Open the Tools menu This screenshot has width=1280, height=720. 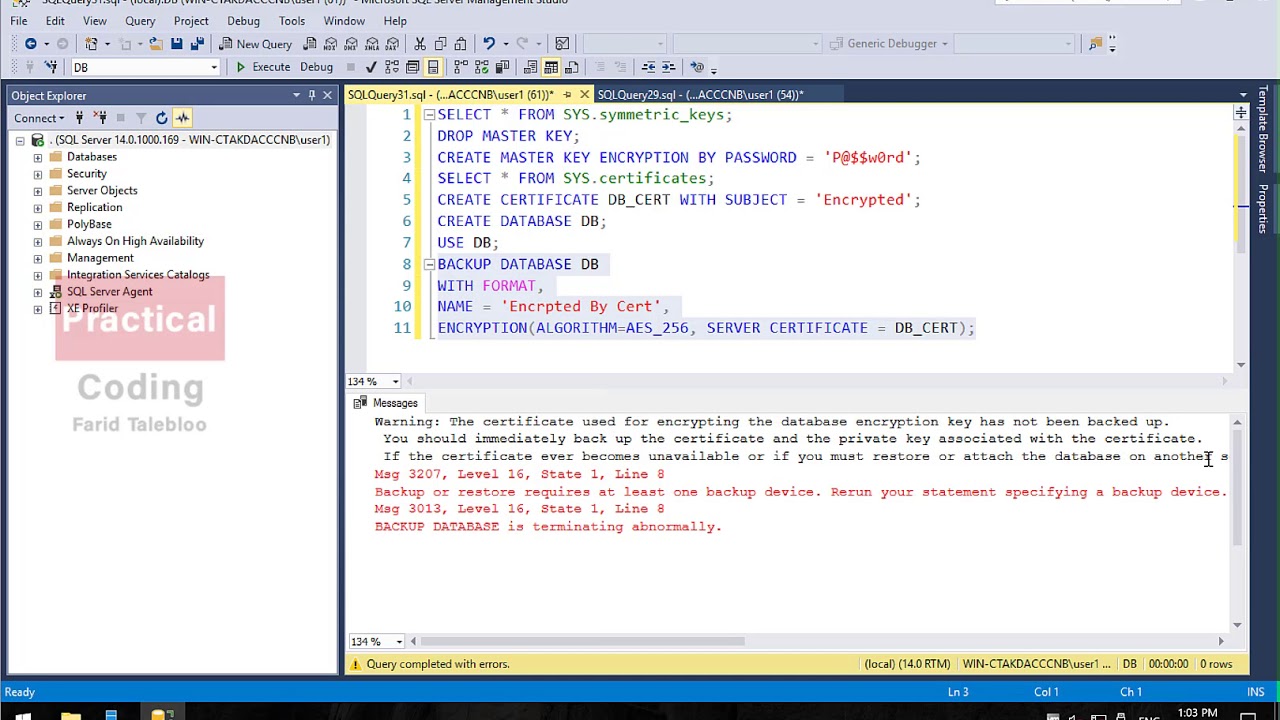tap(292, 20)
